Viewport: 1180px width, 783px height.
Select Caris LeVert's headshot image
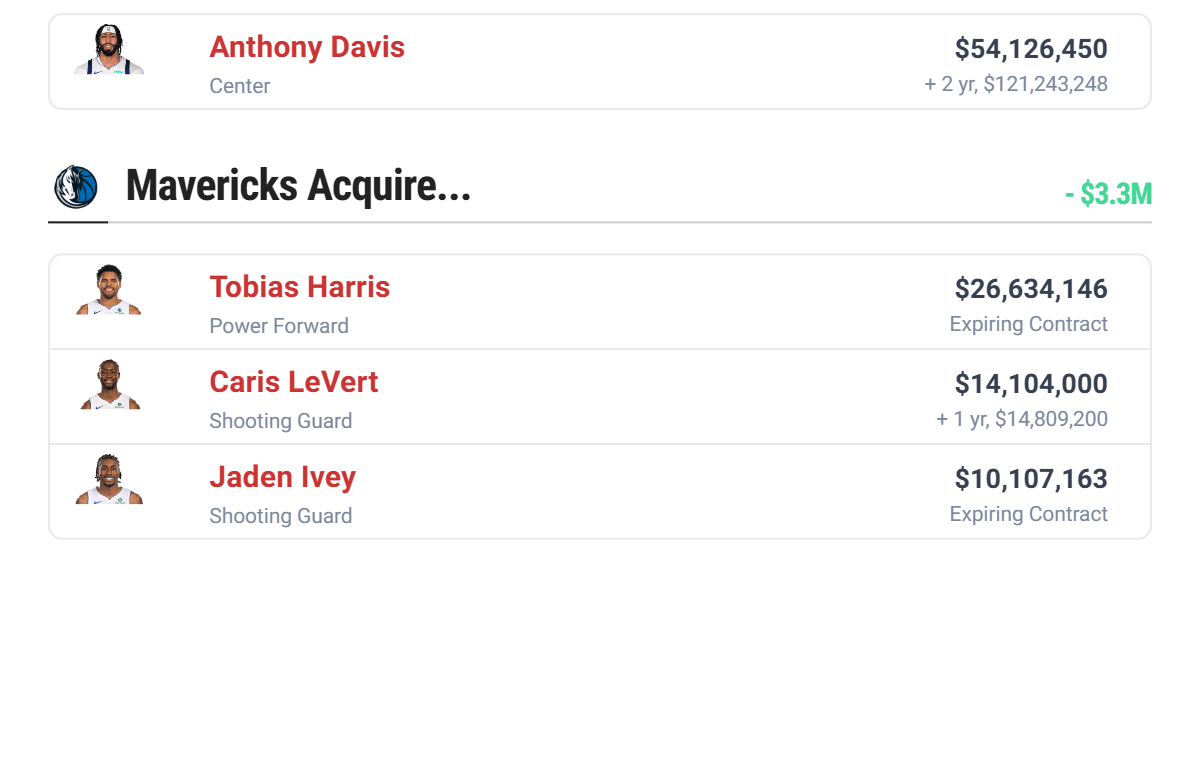click(109, 385)
